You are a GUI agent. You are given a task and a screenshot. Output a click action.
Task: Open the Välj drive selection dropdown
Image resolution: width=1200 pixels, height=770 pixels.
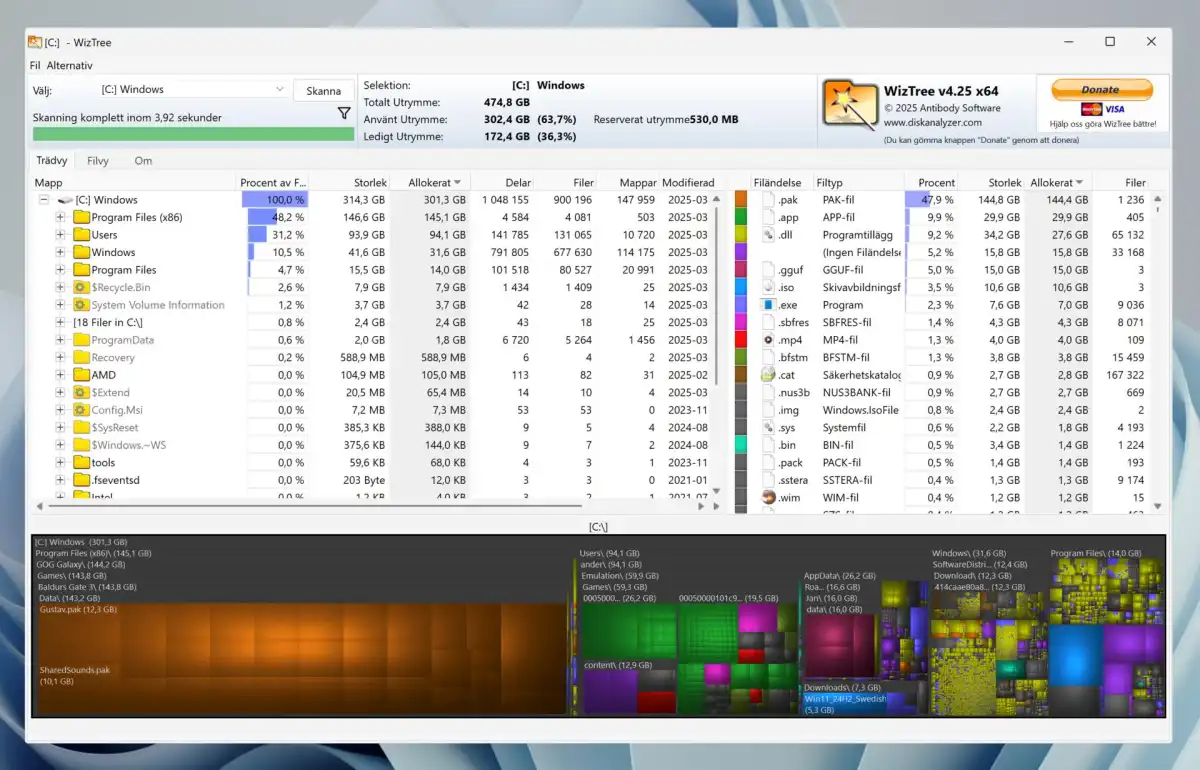coord(281,89)
